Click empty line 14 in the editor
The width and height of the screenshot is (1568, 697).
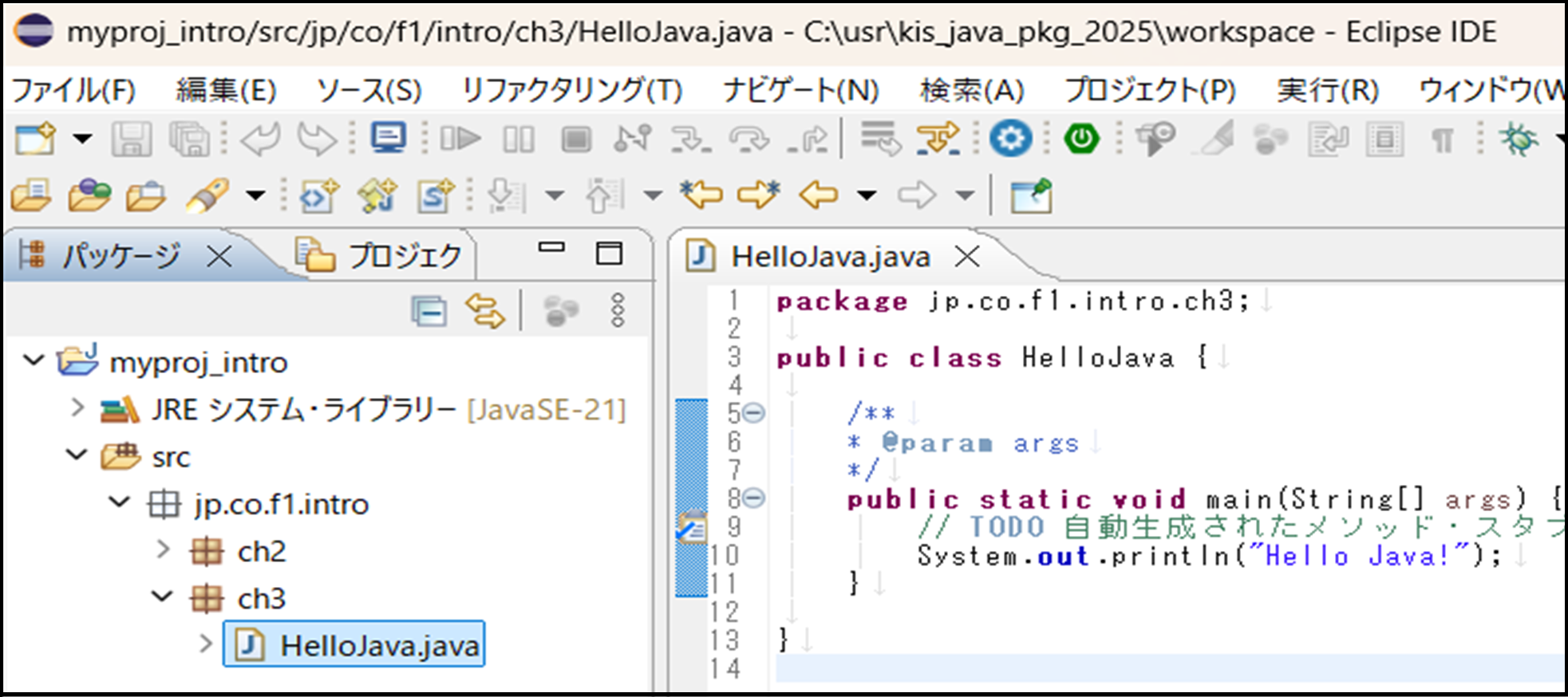[x=1117, y=668]
